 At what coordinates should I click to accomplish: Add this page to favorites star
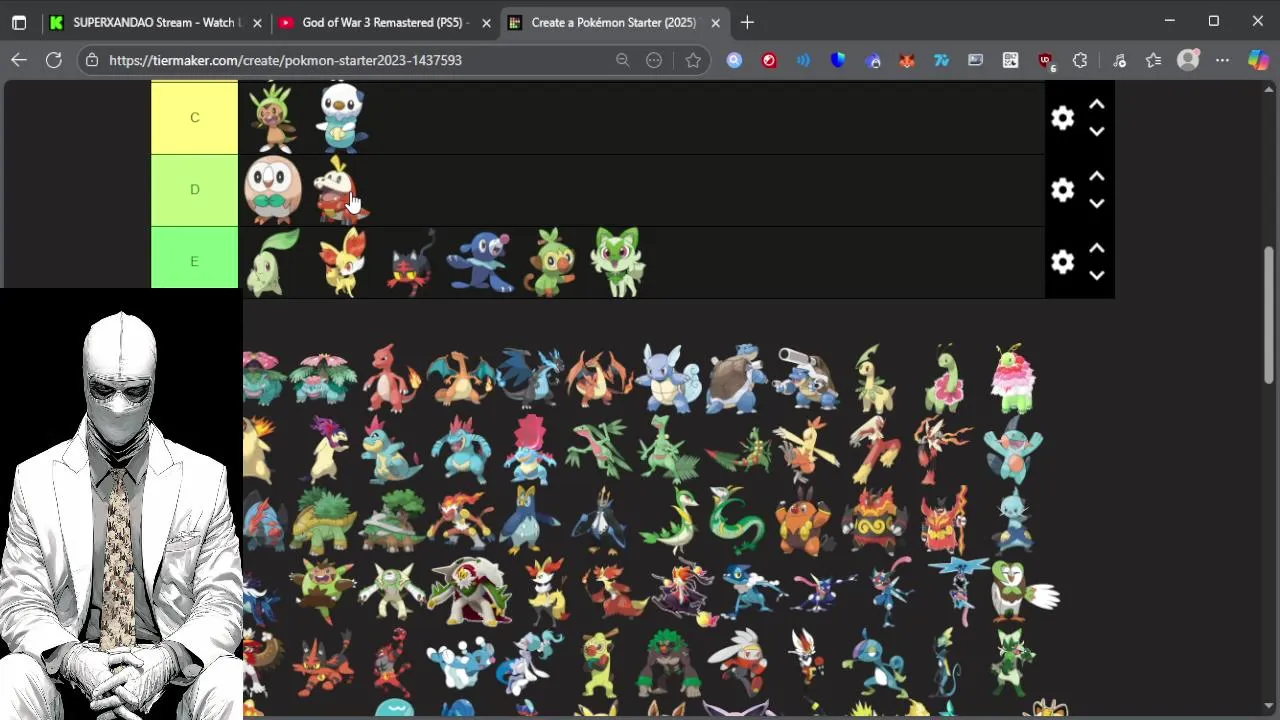pos(693,60)
